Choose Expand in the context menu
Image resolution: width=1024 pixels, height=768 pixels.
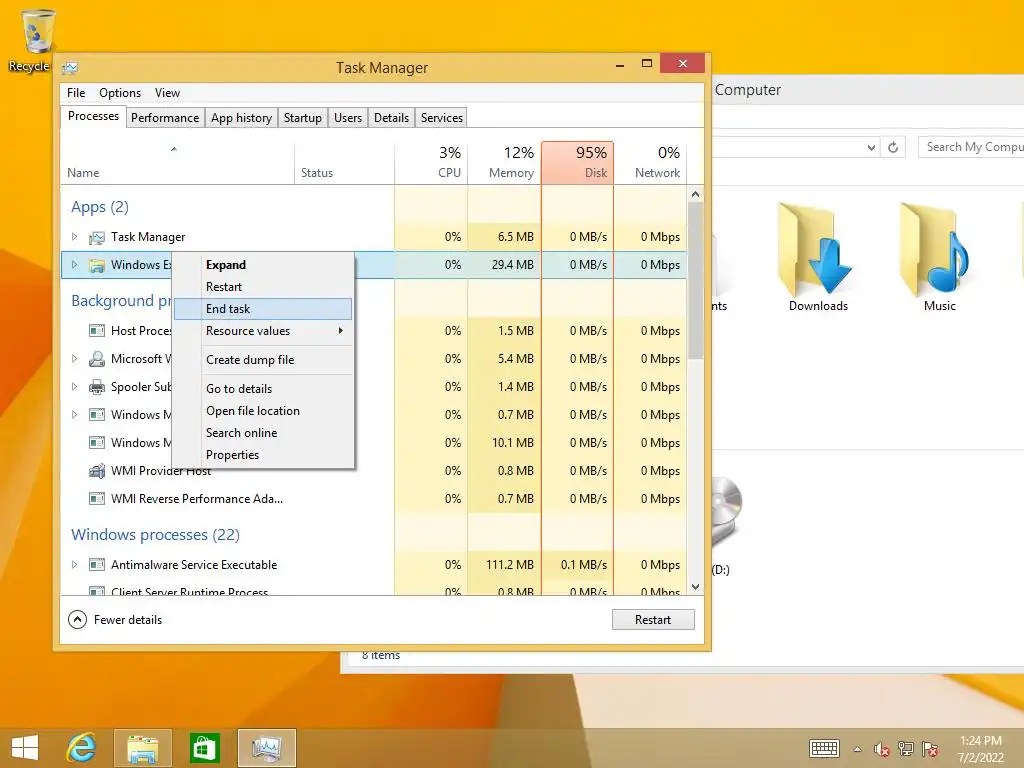(x=263, y=264)
